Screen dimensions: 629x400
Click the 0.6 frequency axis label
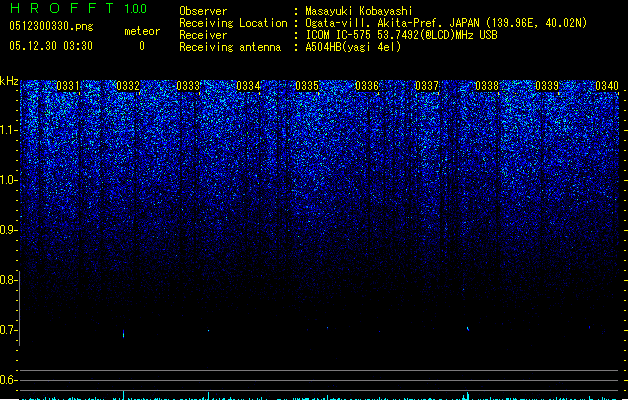pos(9,380)
